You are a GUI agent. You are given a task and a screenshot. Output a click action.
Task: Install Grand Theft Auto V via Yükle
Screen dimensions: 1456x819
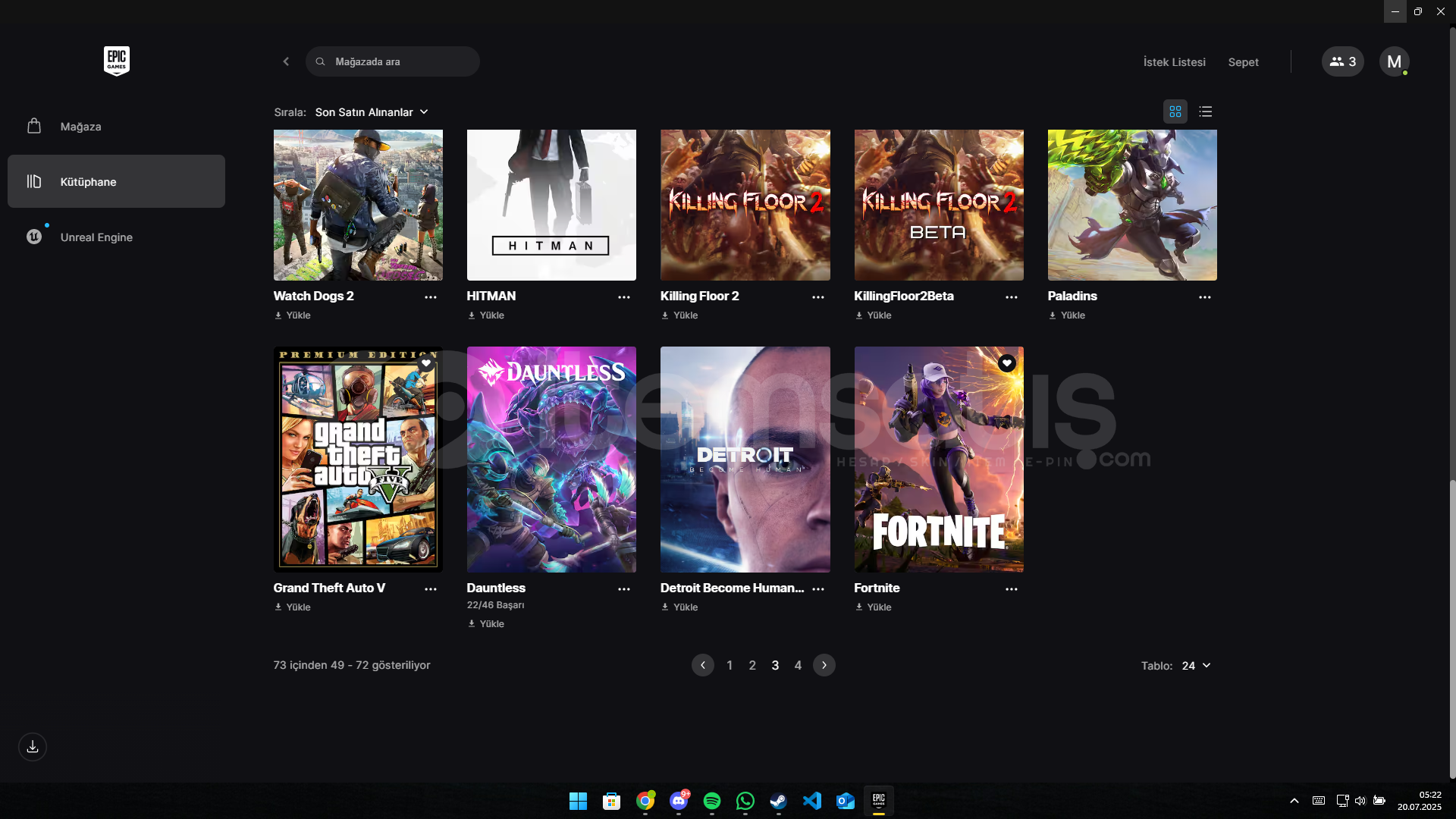[293, 607]
